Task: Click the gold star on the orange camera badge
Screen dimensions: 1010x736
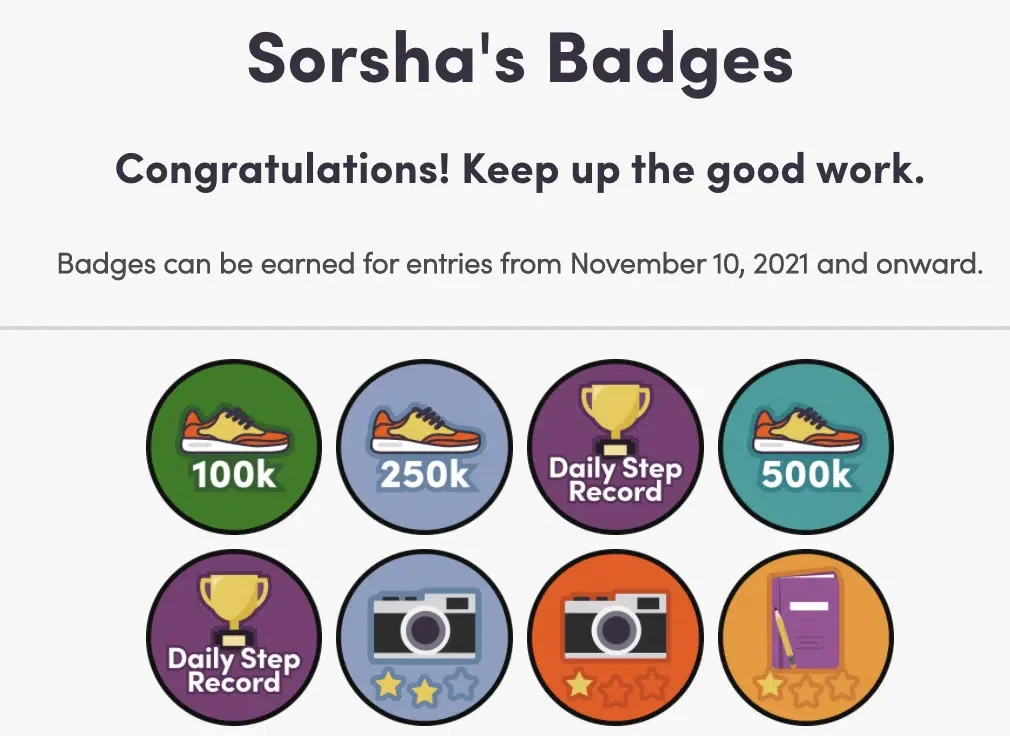Action: pyautogui.click(x=580, y=684)
